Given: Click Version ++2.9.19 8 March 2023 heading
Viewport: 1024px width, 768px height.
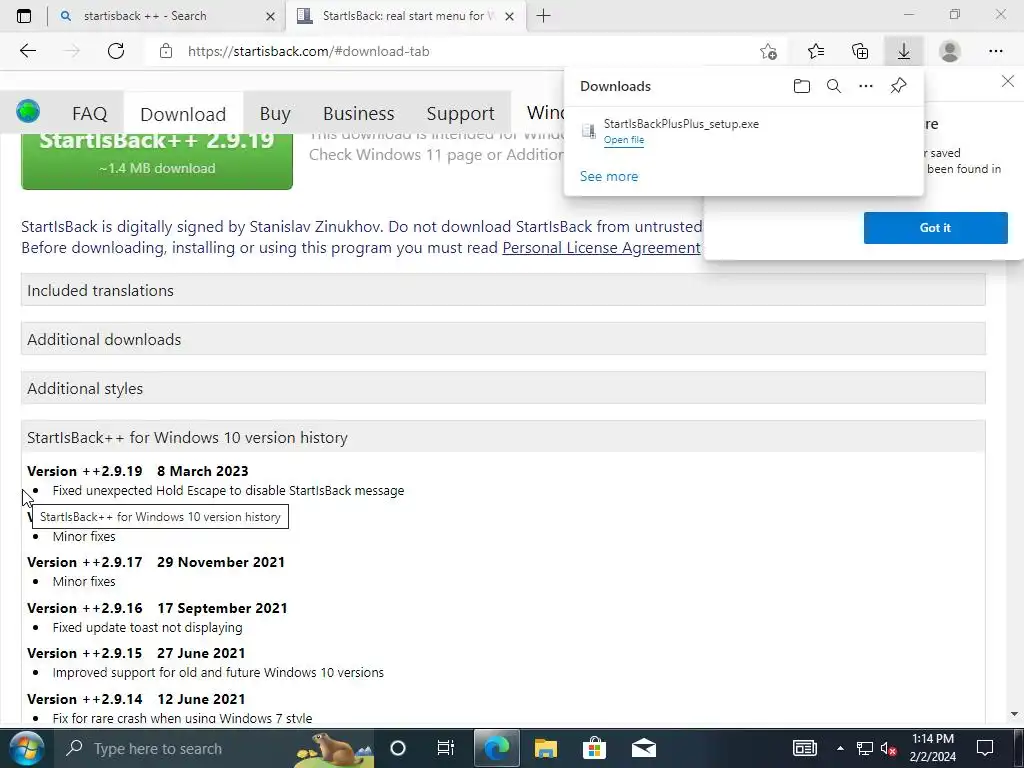Looking at the screenshot, I should 138,471.
